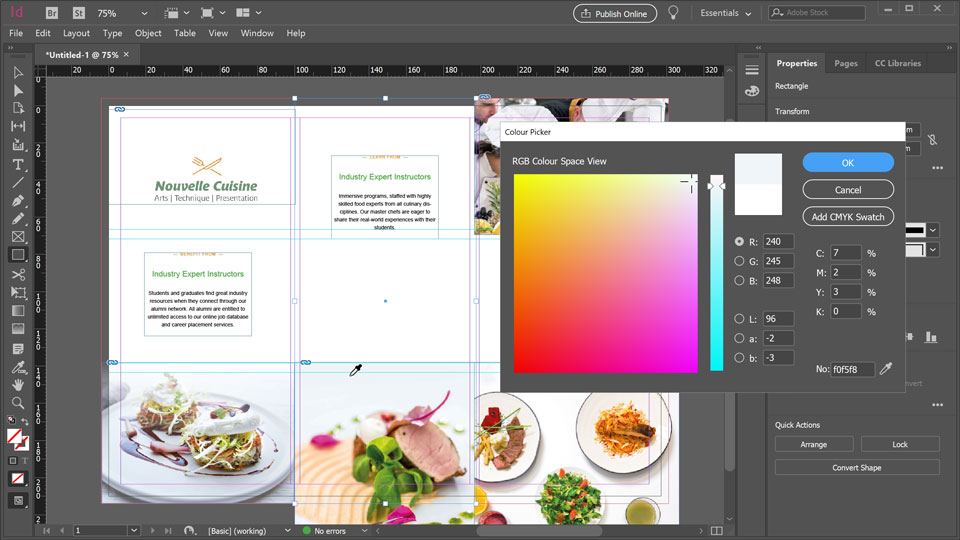Click the Add CMYK Swatch button
960x540 pixels.
[847, 217]
